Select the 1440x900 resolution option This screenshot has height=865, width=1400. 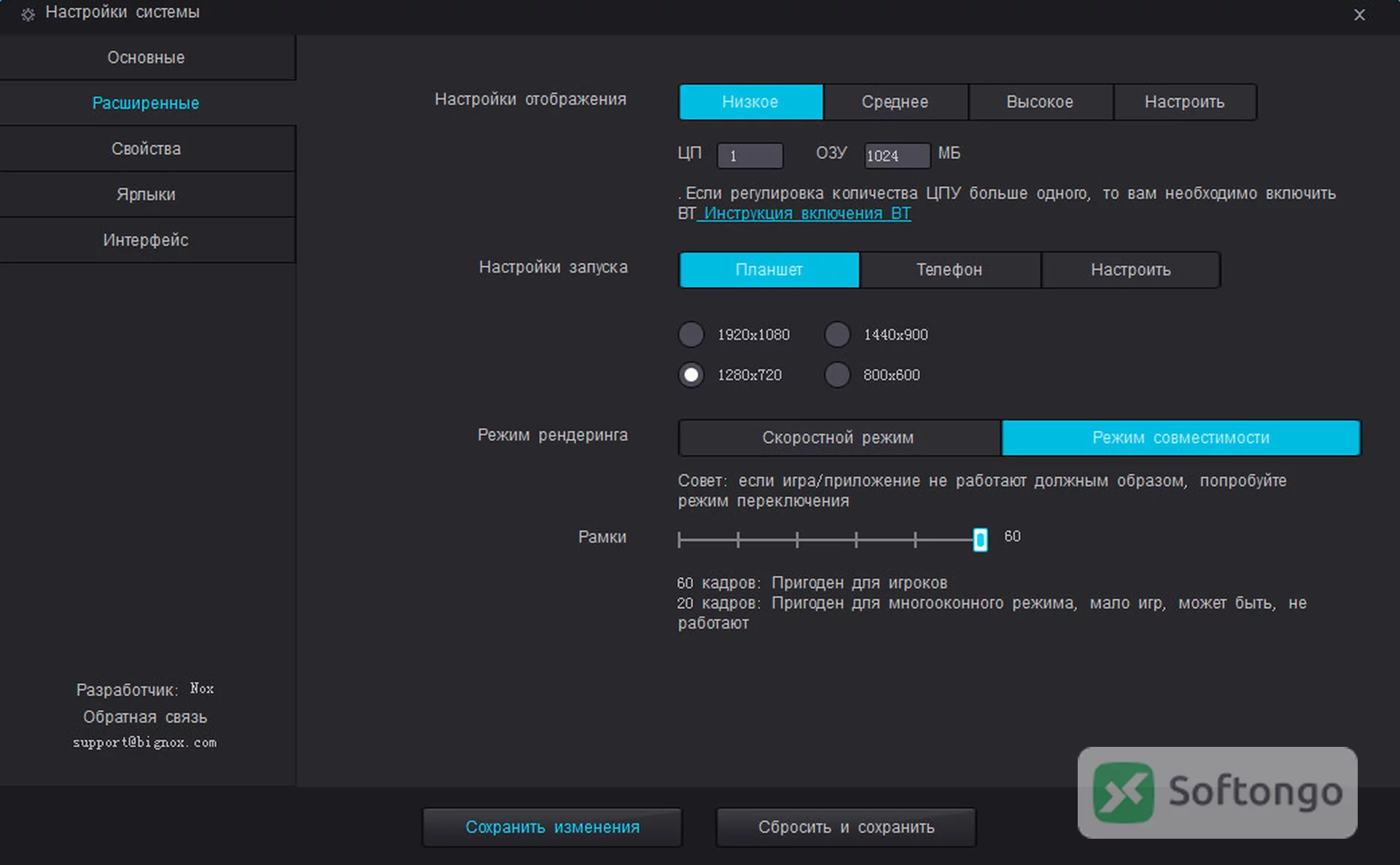[x=837, y=335]
